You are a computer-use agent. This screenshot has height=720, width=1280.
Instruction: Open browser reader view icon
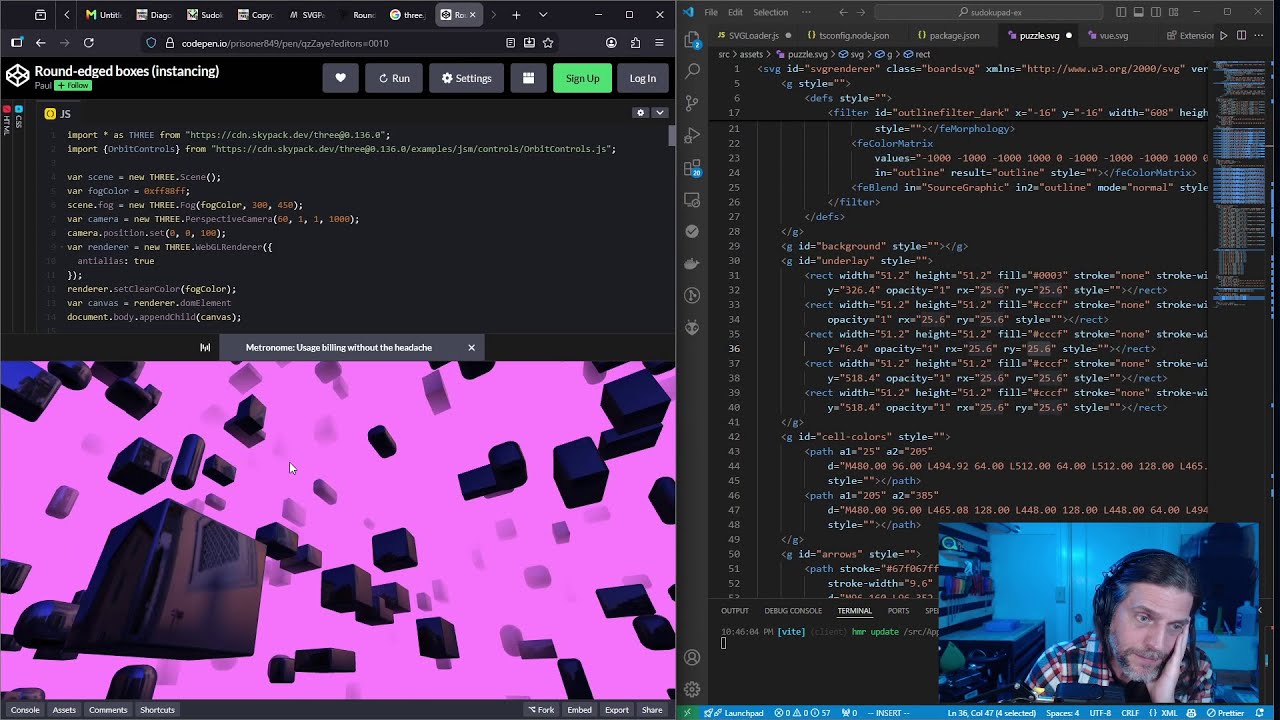[511, 43]
